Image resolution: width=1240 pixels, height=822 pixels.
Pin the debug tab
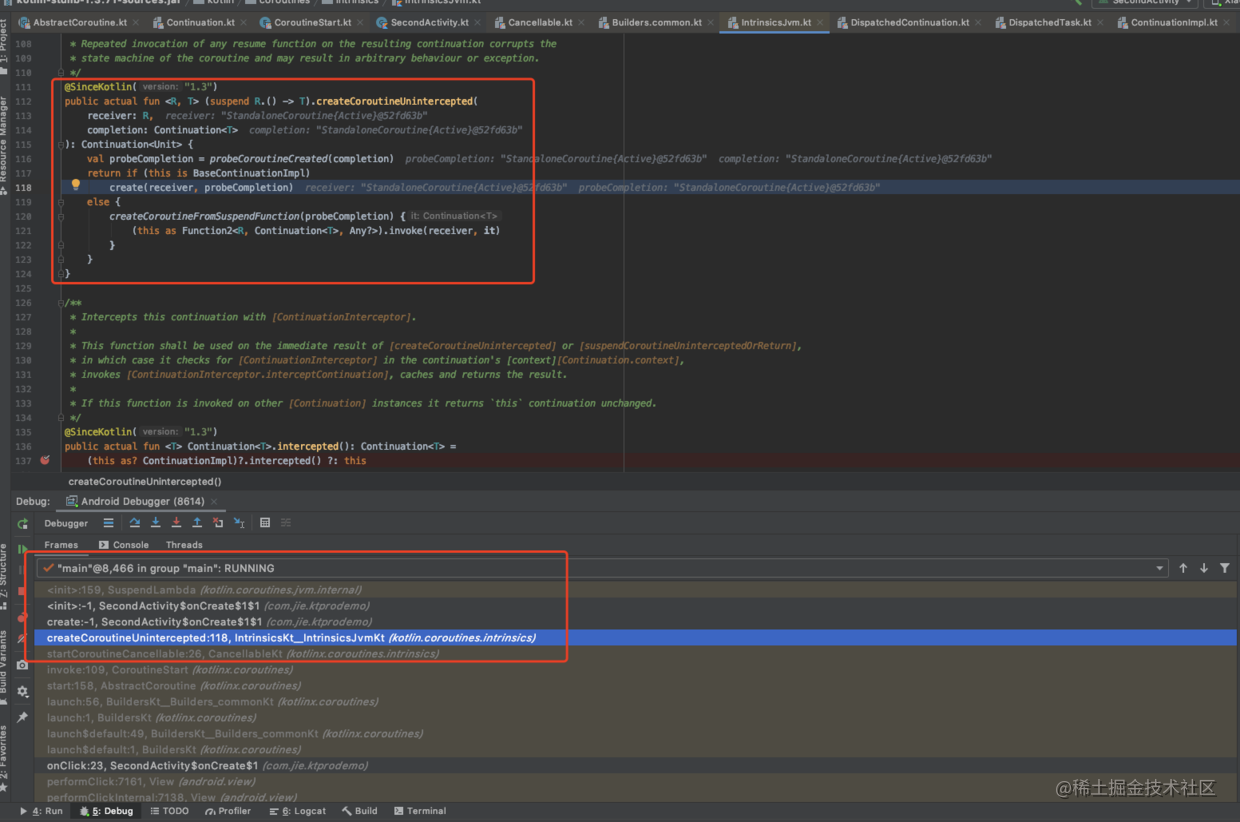coord(22,717)
